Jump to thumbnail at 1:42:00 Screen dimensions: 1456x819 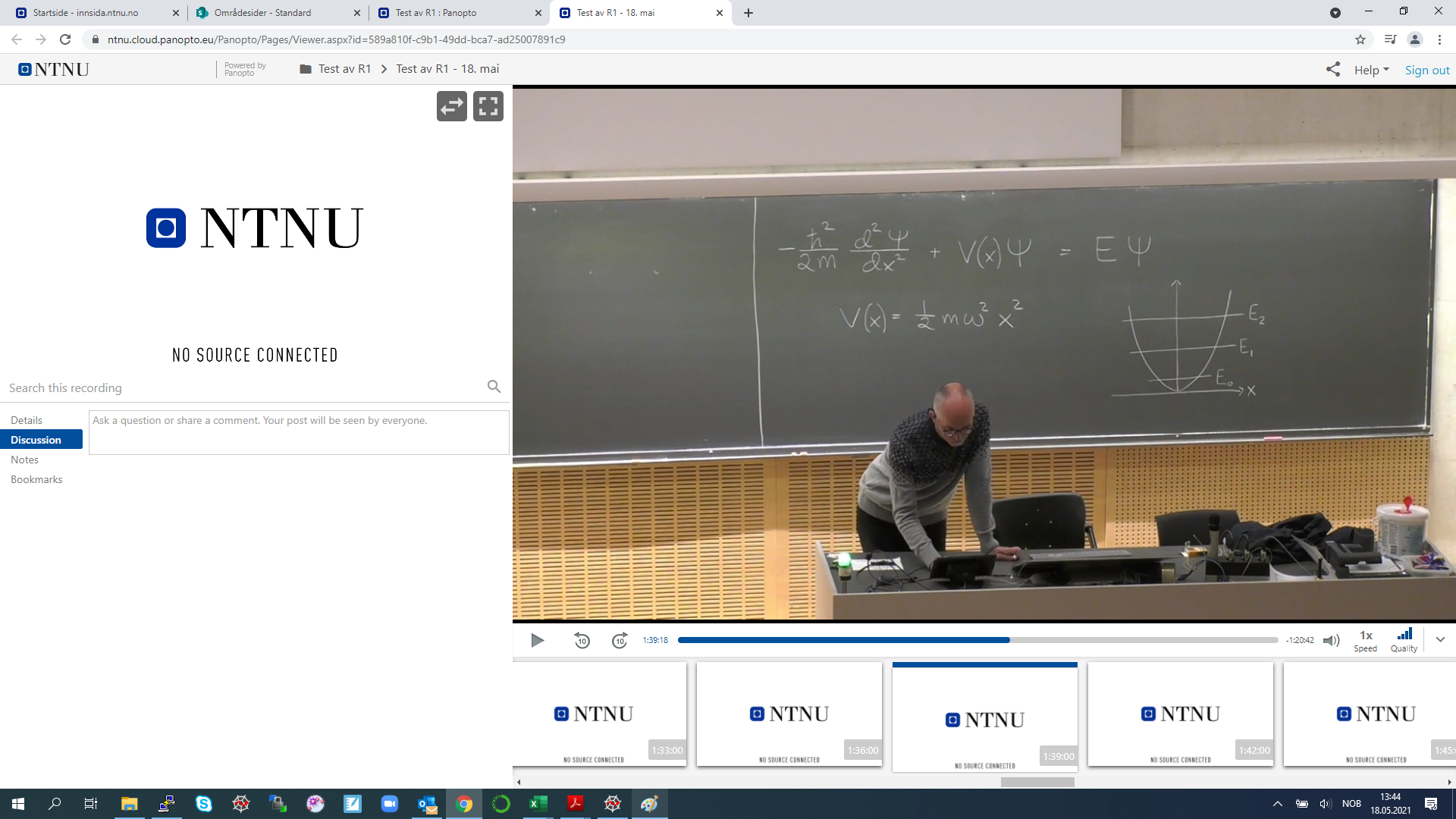(x=1181, y=714)
